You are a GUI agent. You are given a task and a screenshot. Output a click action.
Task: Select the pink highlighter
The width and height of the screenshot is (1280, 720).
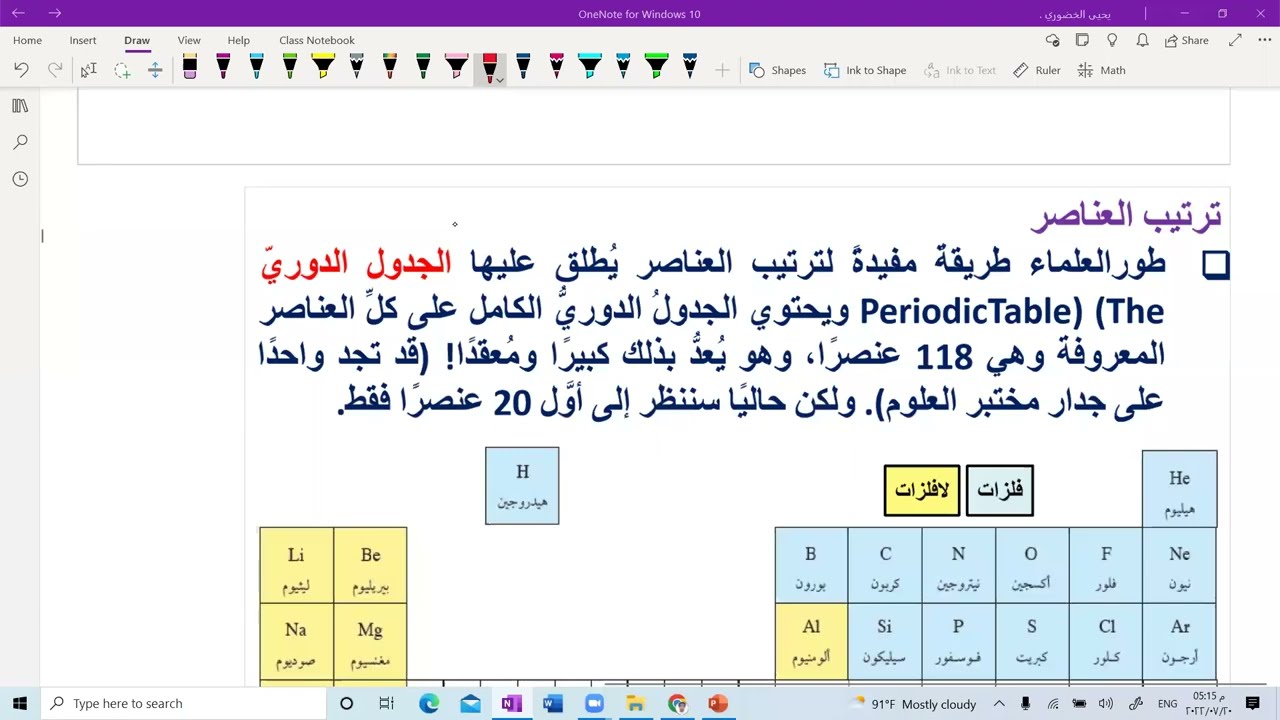click(456, 68)
